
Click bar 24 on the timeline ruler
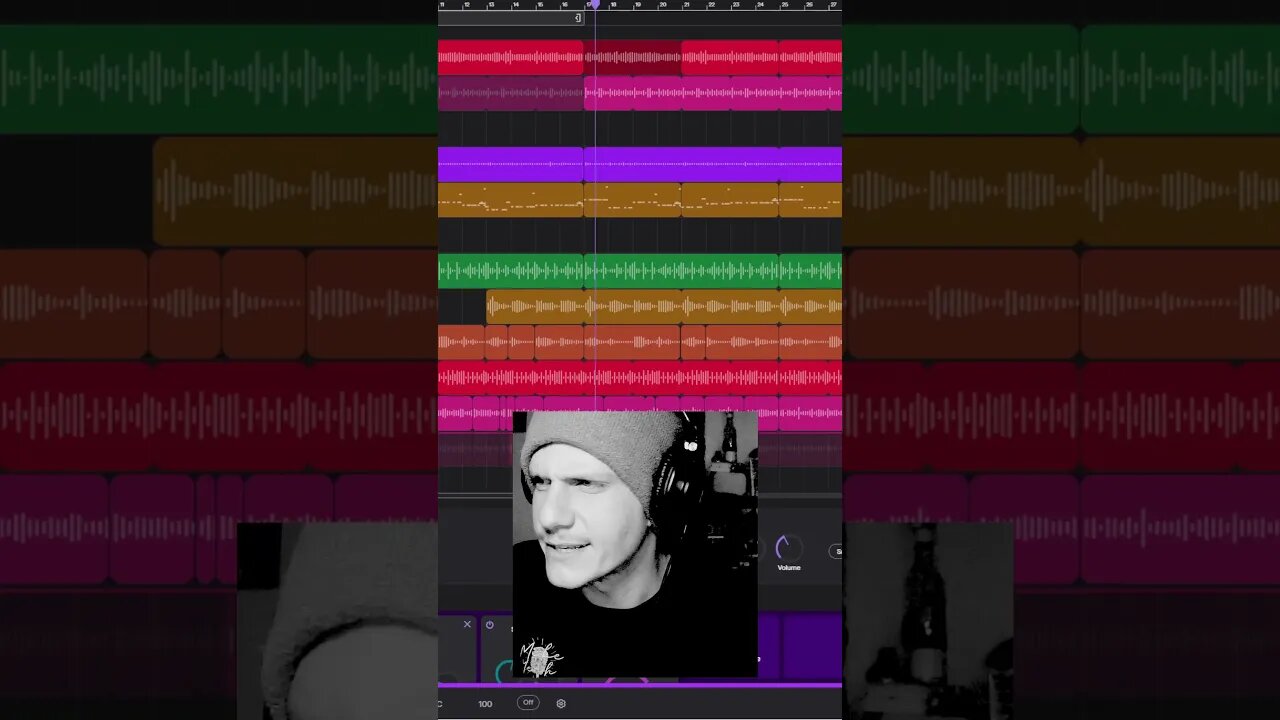tap(760, 5)
